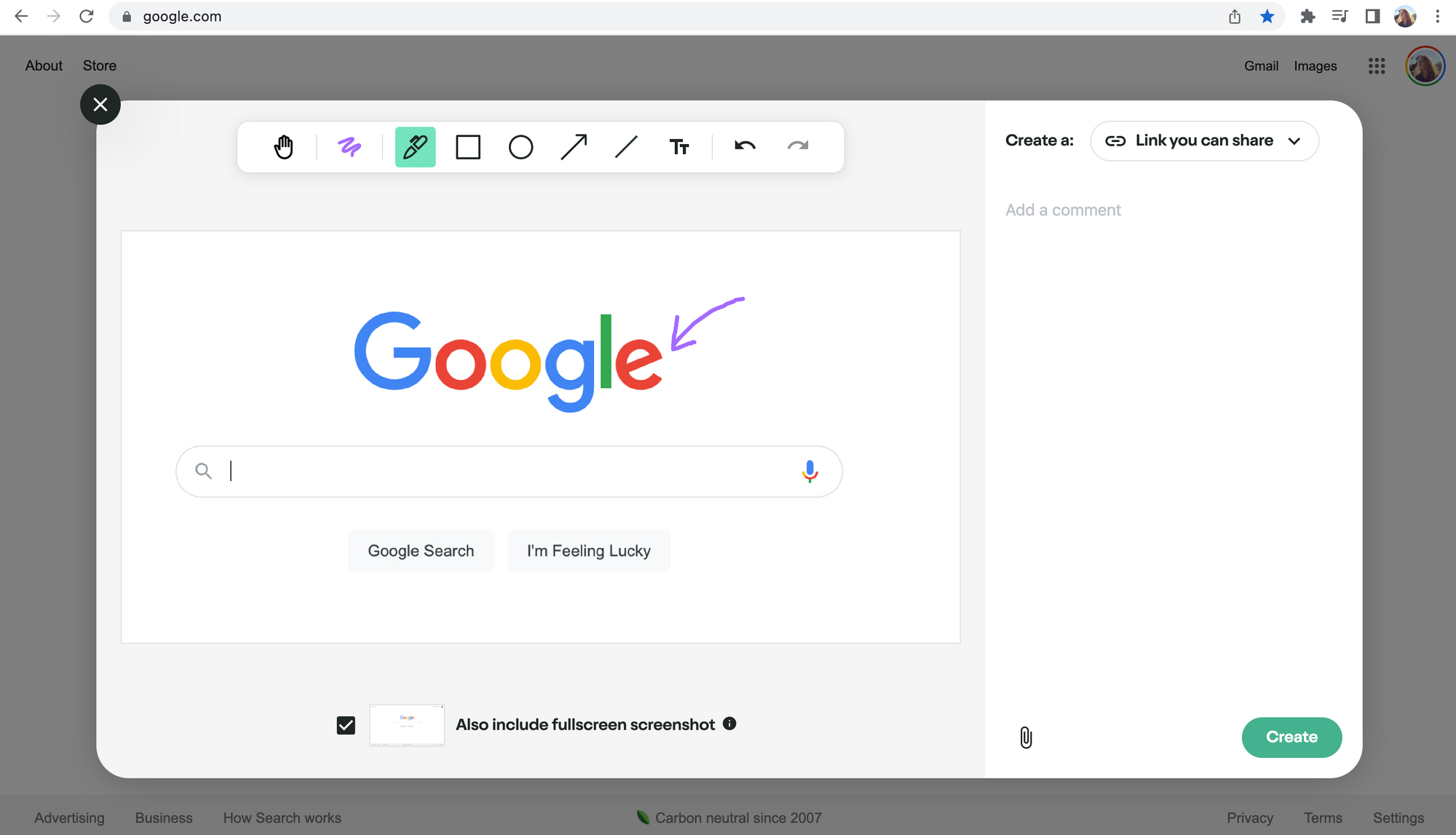Bookmark star icon in address bar
The image size is (1456, 835).
(1267, 16)
